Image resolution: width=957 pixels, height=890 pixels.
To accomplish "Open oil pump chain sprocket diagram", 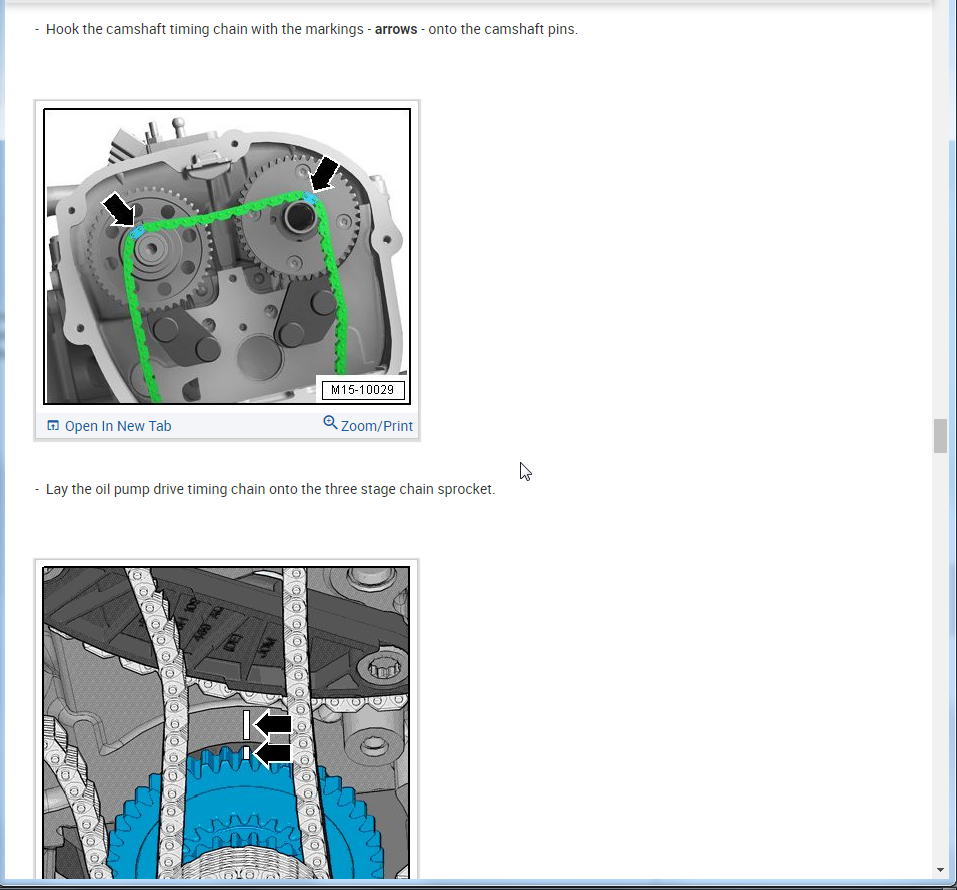I will [226, 723].
